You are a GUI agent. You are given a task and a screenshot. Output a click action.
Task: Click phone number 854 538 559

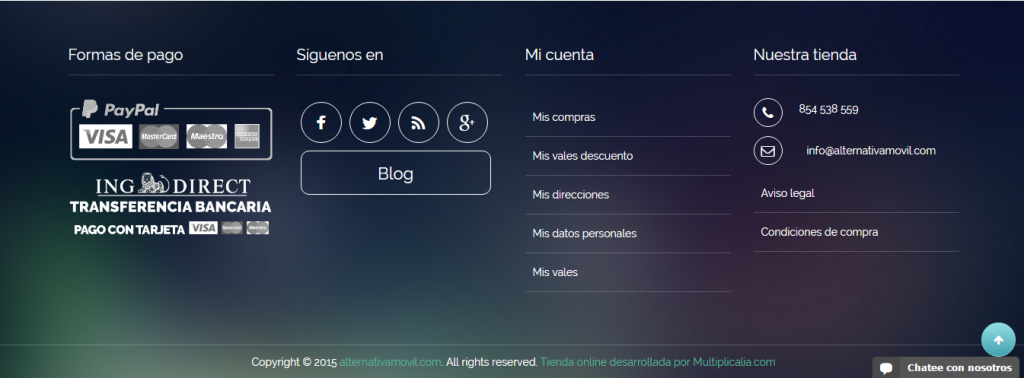[829, 110]
